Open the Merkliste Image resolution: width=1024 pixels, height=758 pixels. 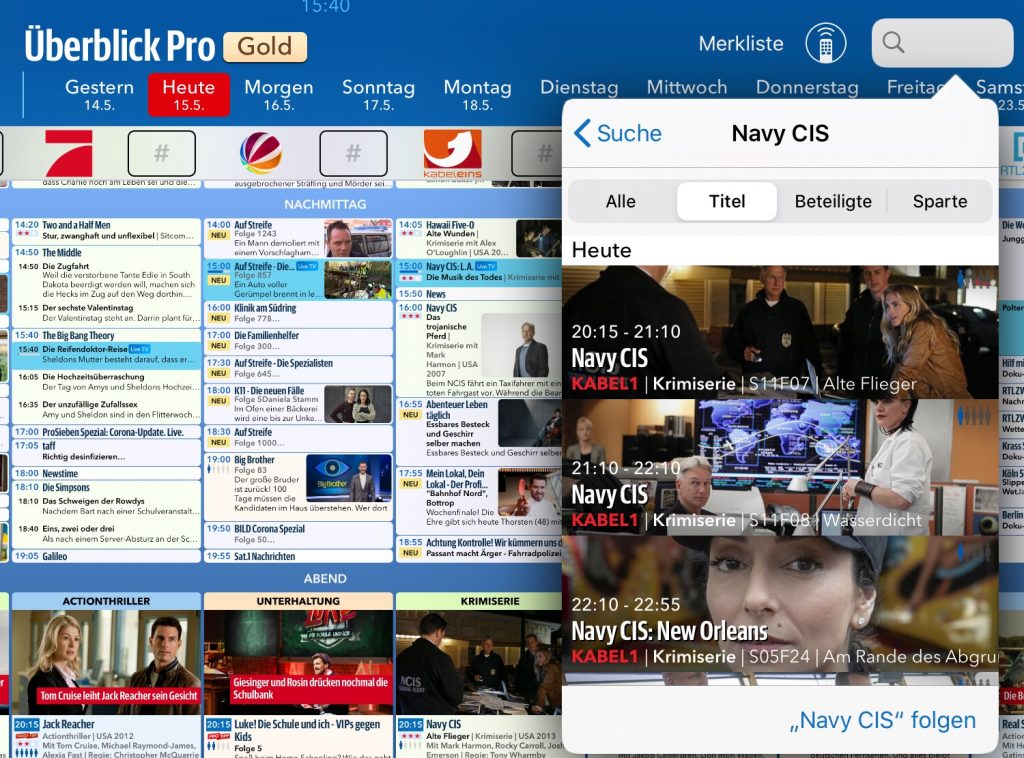pos(741,43)
